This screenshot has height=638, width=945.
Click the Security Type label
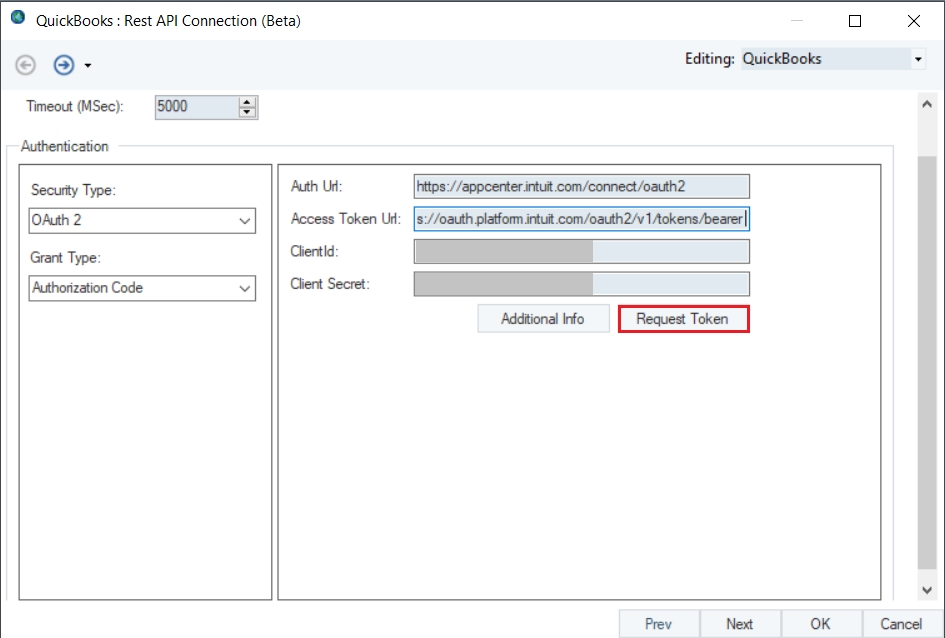[x=73, y=190]
